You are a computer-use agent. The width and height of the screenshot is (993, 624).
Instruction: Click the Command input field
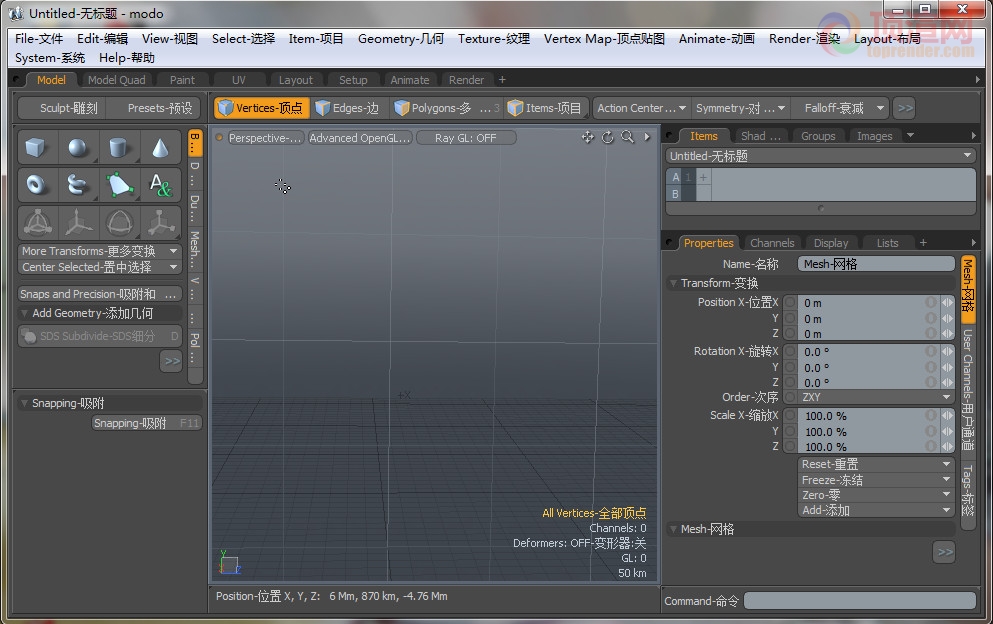(x=860, y=601)
